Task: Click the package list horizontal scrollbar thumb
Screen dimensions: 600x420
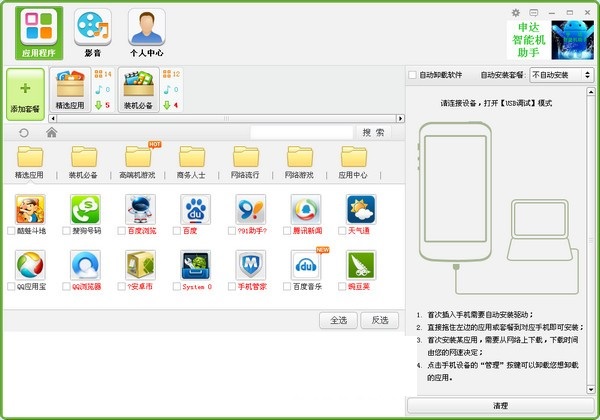Action: click(x=227, y=119)
